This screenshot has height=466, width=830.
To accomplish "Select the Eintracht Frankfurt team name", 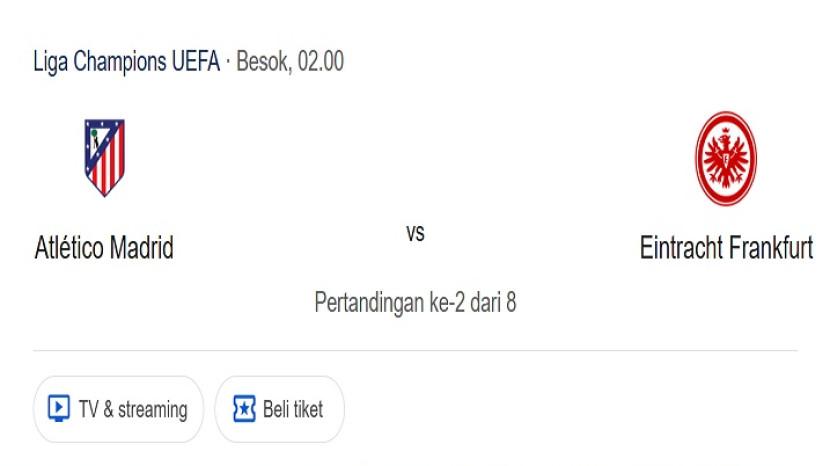I will pyautogui.click(x=726, y=247).
